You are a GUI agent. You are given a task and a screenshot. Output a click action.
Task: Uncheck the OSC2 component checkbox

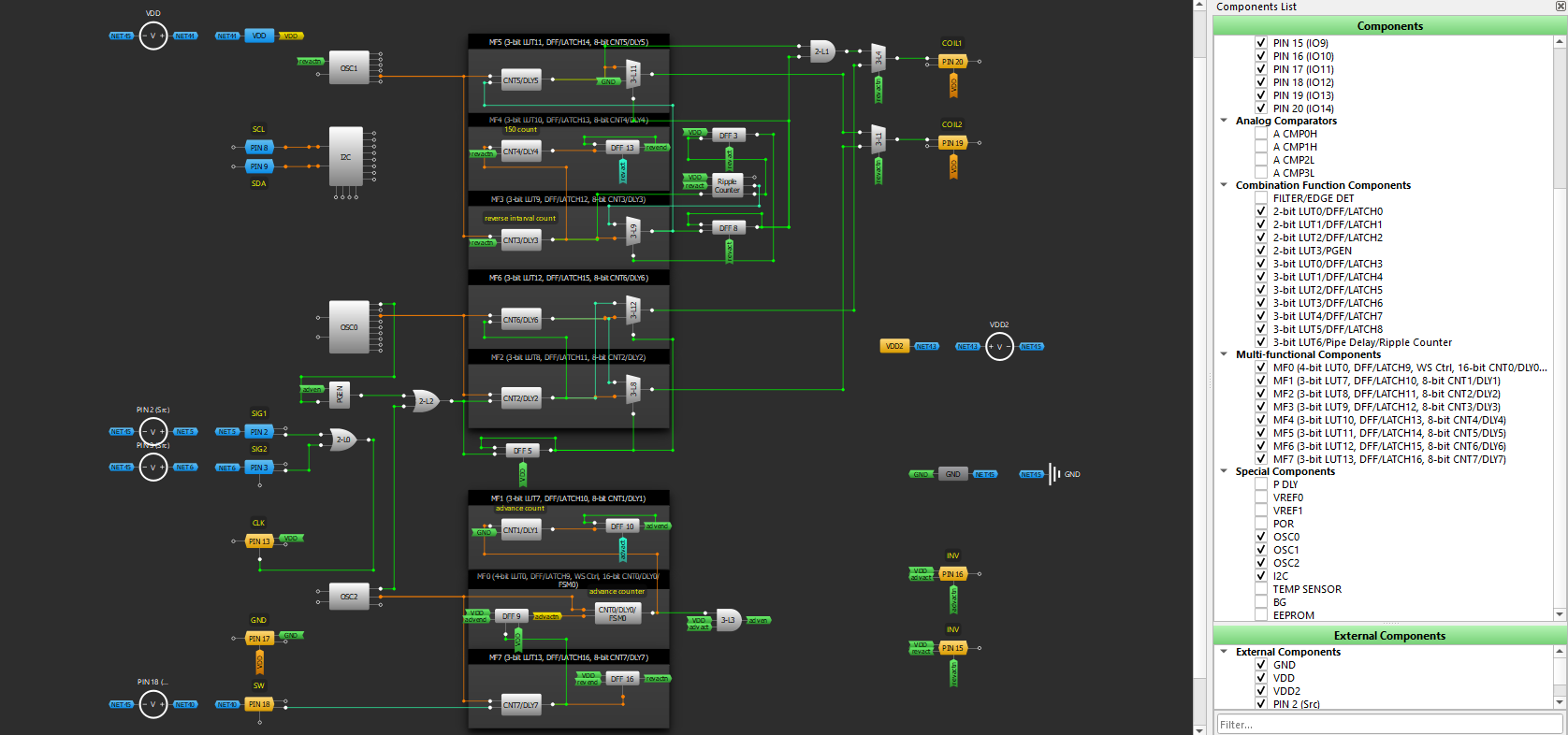point(1261,563)
